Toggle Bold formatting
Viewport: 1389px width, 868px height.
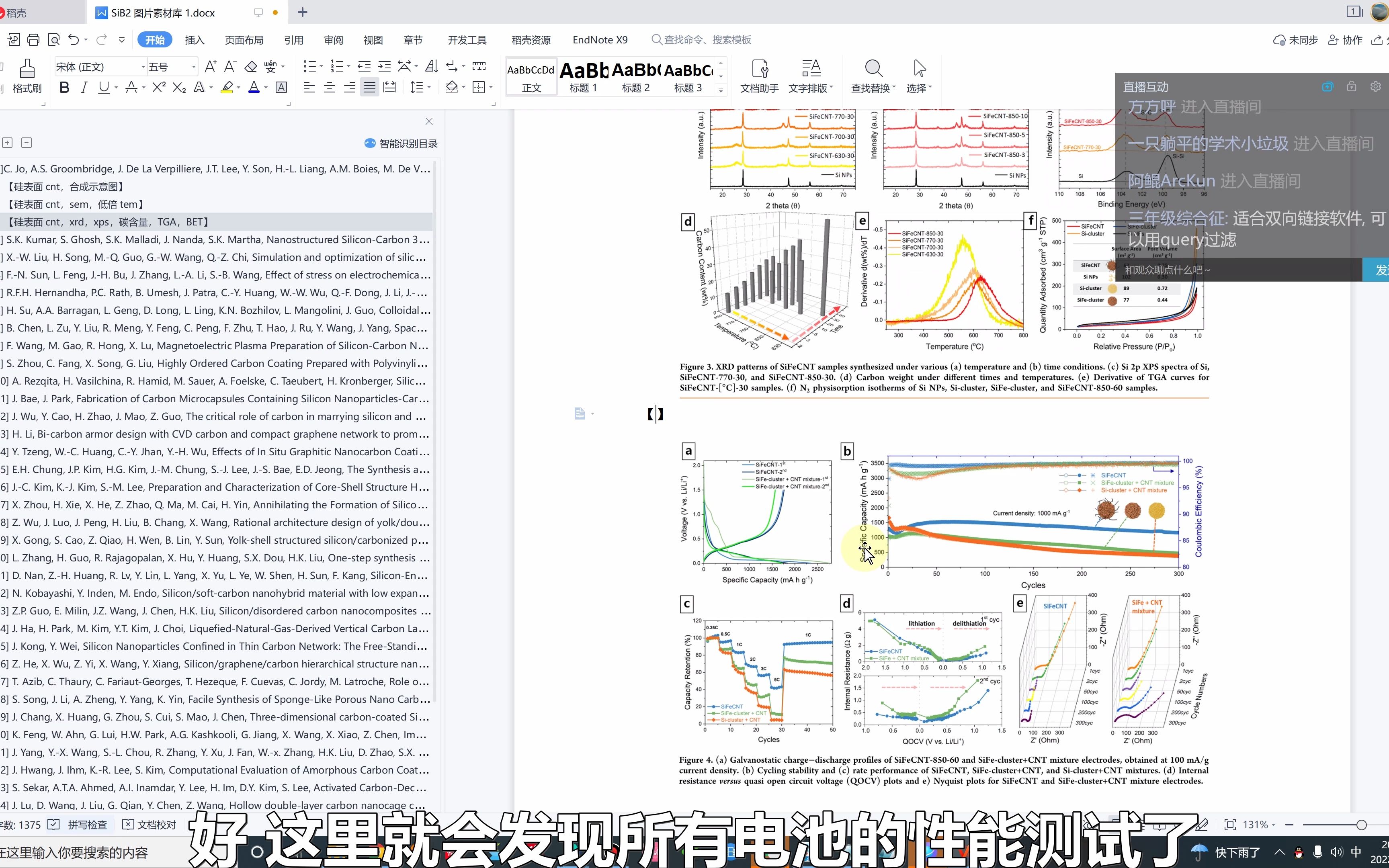64,87
